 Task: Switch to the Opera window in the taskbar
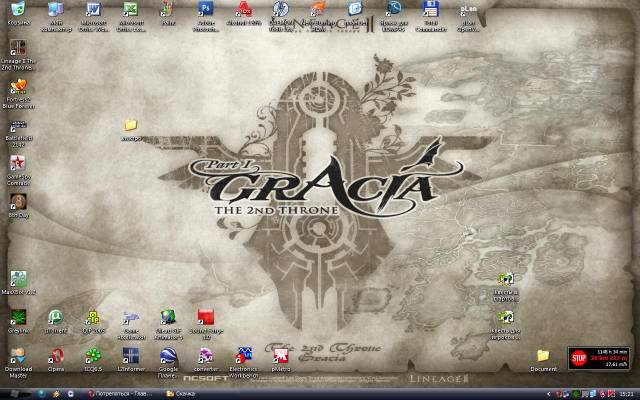(x=120, y=394)
